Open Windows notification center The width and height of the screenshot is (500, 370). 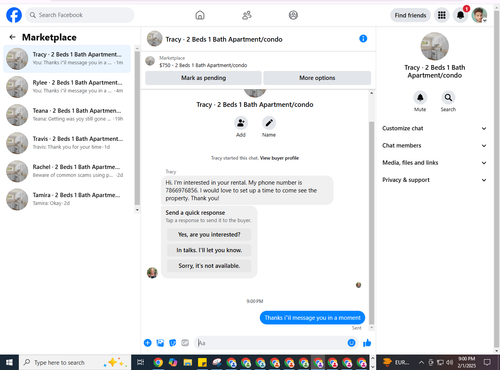[x=487, y=362]
